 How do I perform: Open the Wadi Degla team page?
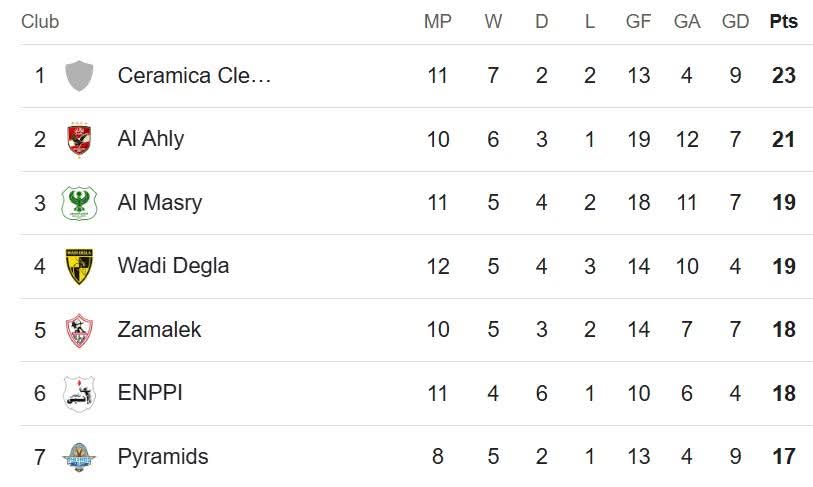(x=173, y=266)
